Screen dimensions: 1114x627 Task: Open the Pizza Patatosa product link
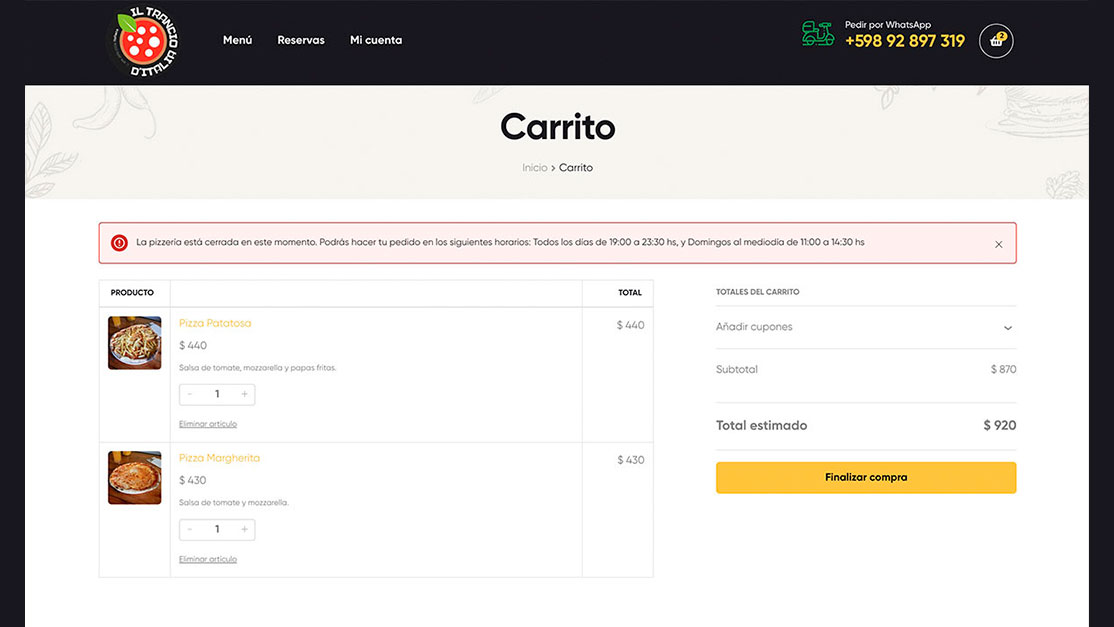215,323
